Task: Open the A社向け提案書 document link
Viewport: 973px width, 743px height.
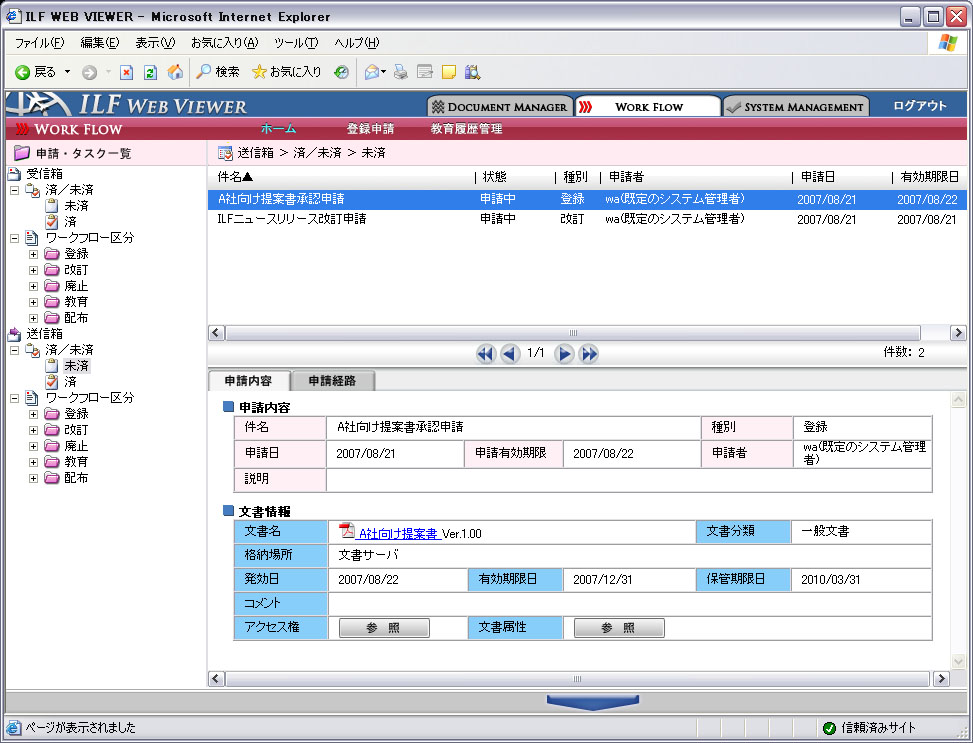Action: click(399, 533)
